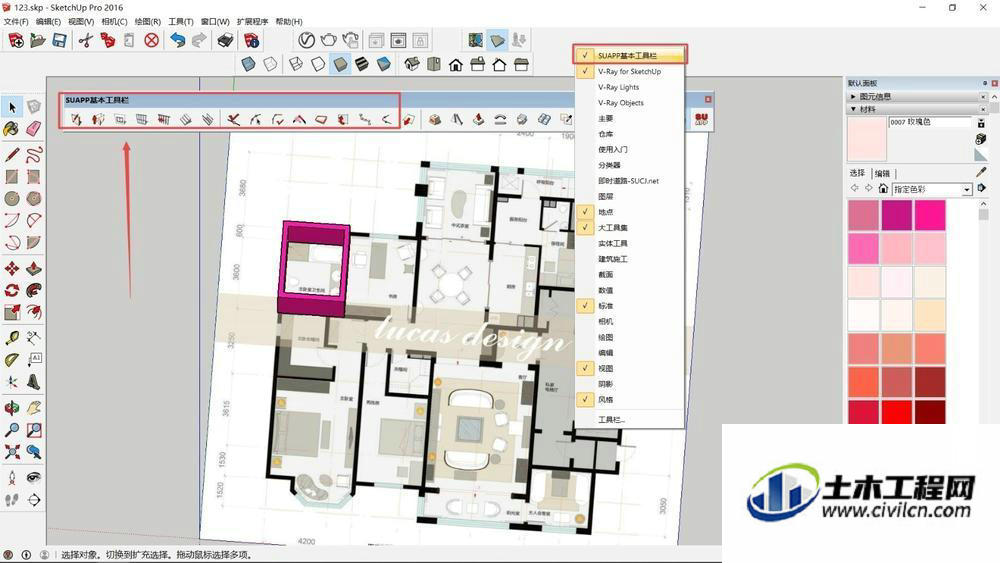Select the hot pink swatch top-right
Image resolution: width=1000 pixels, height=563 pixels.
pyautogui.click(x=930, y=214)
